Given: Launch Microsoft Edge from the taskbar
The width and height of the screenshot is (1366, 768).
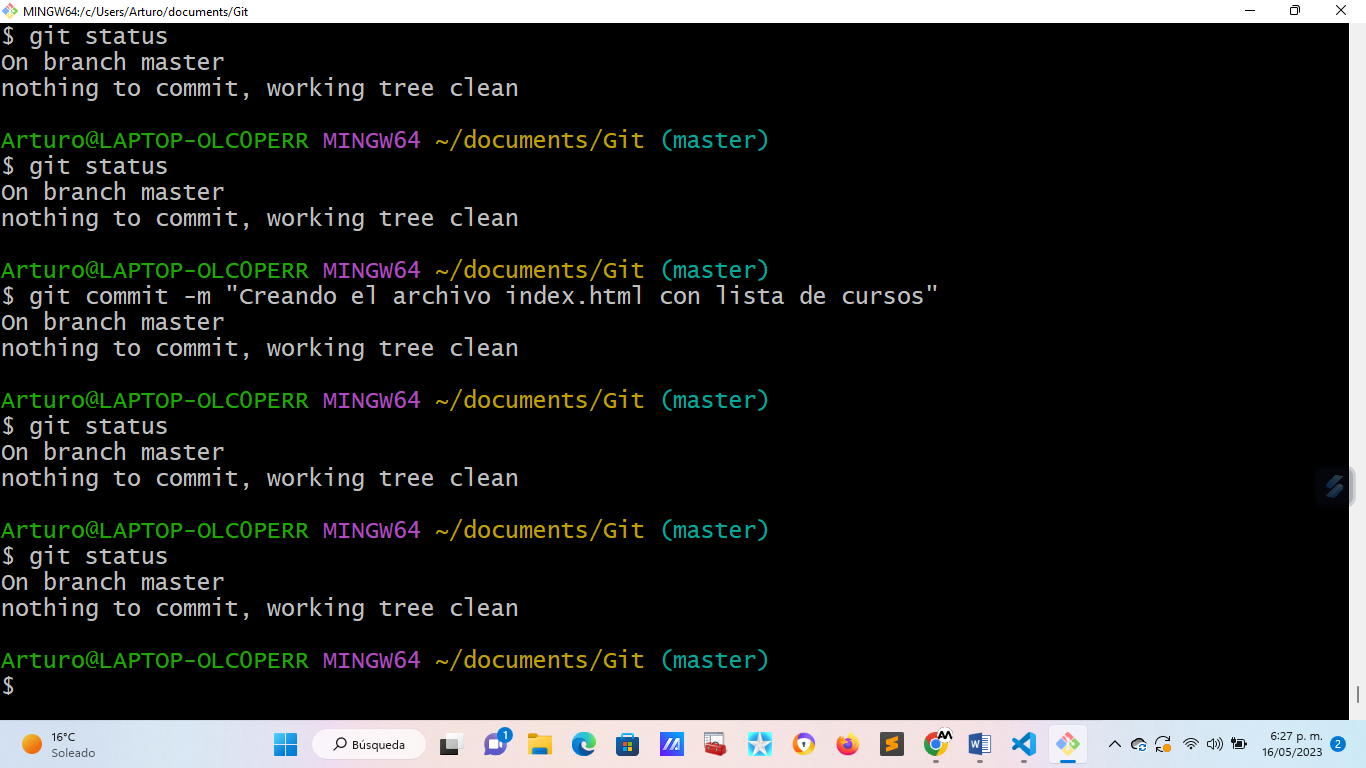Looking at the screenshot, I should coord(584,744).
